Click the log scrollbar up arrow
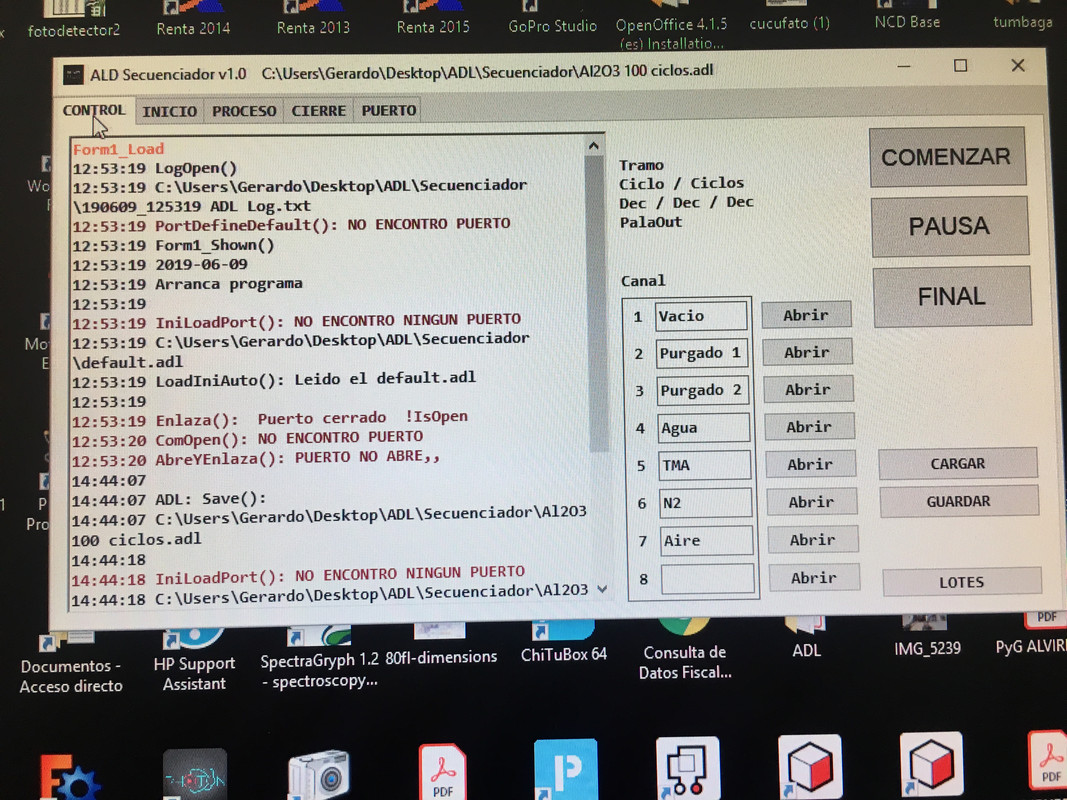1067x800 pixels. [593, 146]
